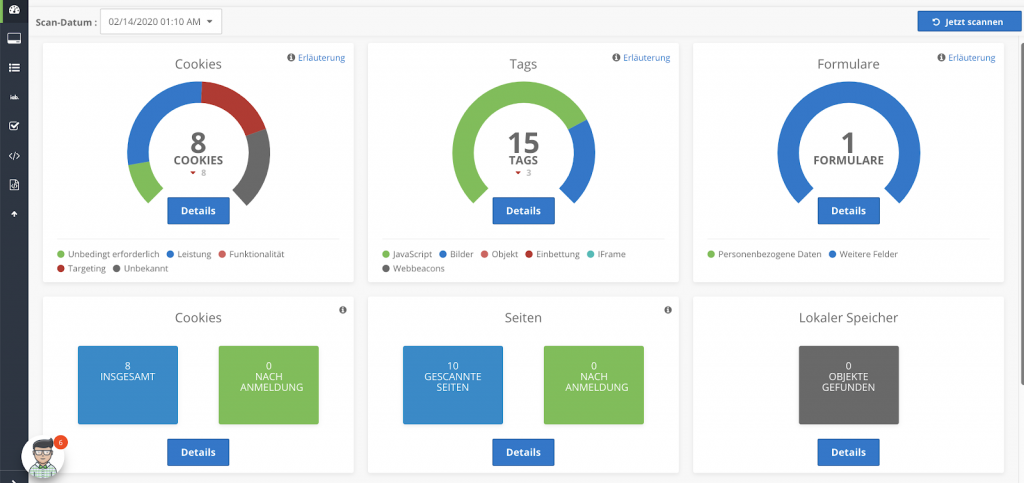Viewport: 1024px width, 483px height.
Task: Open the list icon in sidebar
Action: 14,68
